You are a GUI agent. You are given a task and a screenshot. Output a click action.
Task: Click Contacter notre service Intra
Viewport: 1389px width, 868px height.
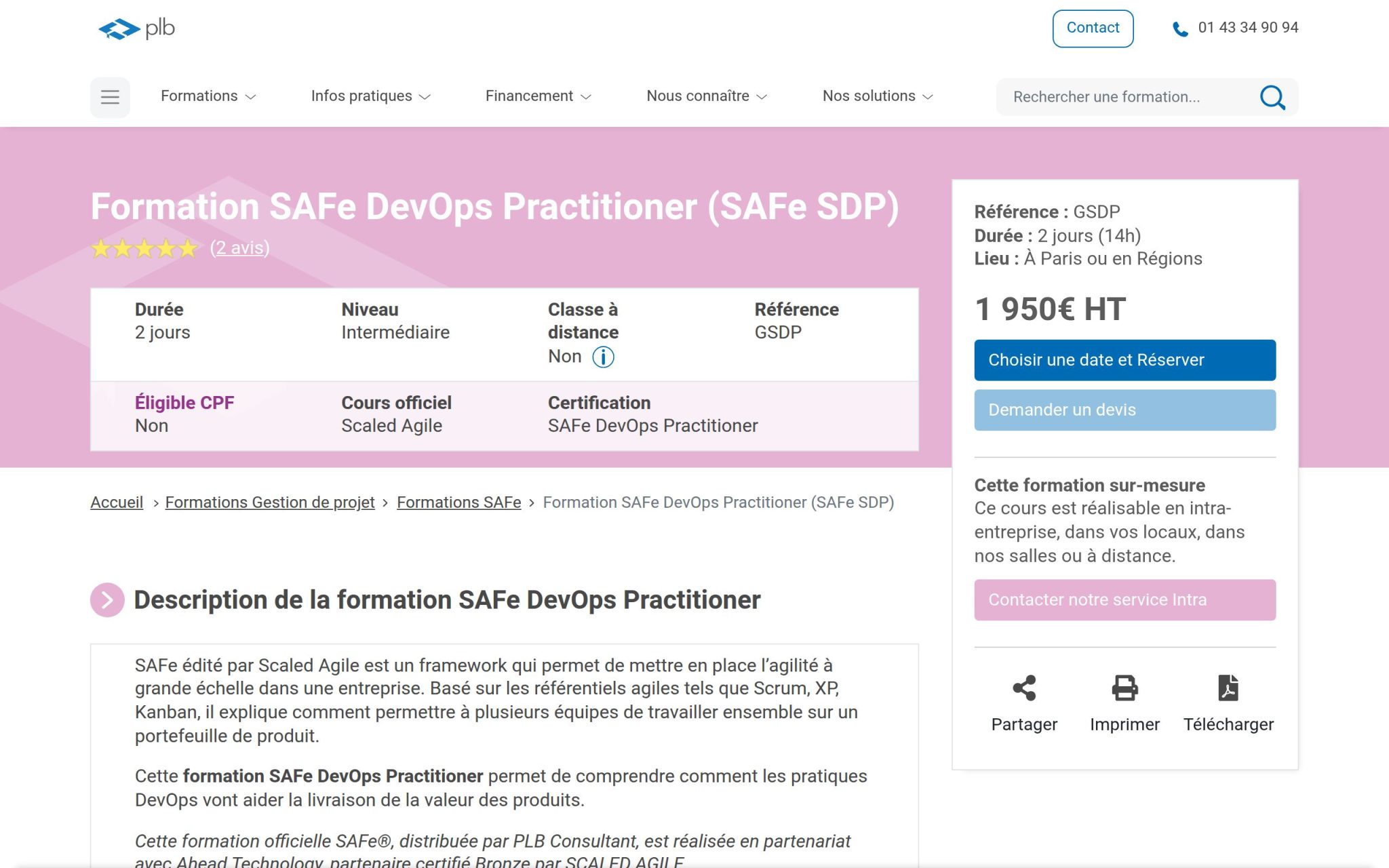[1124, 599]
